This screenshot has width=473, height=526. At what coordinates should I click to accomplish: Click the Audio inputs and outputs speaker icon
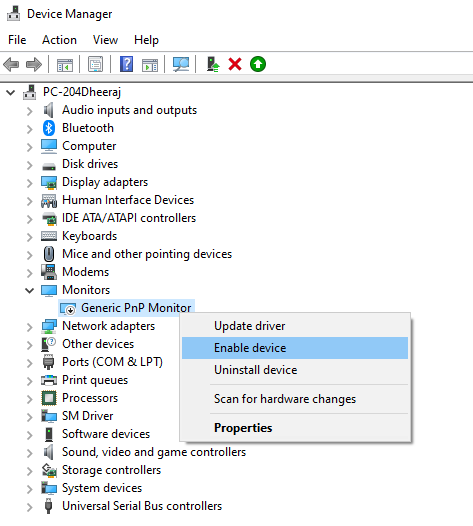point(49,110)
